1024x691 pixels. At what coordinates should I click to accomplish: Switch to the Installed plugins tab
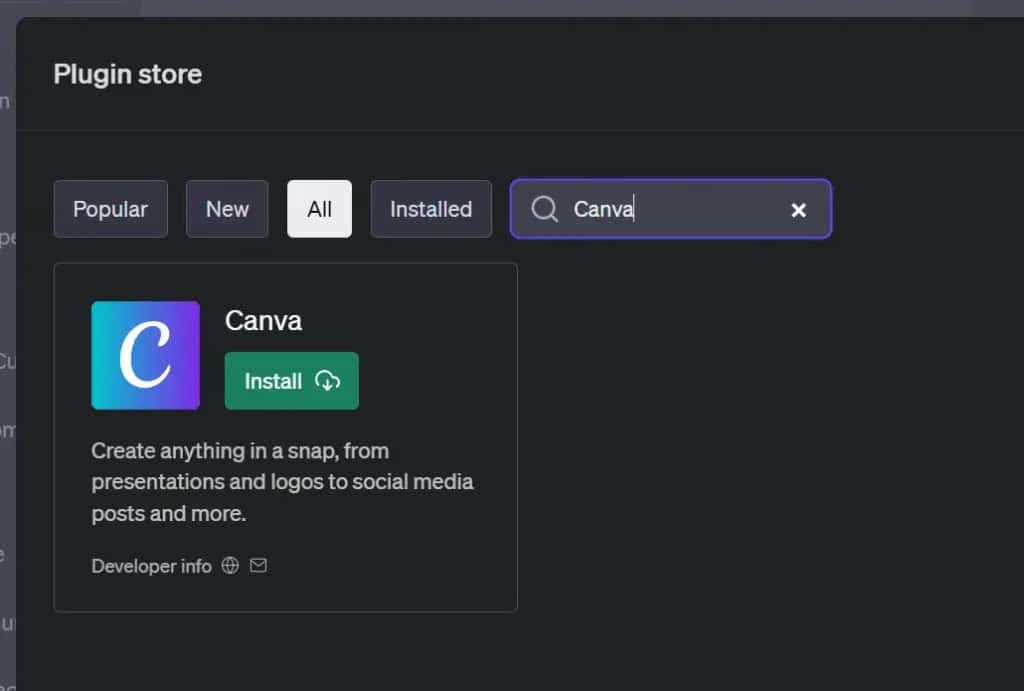click(x=431, y=209)
